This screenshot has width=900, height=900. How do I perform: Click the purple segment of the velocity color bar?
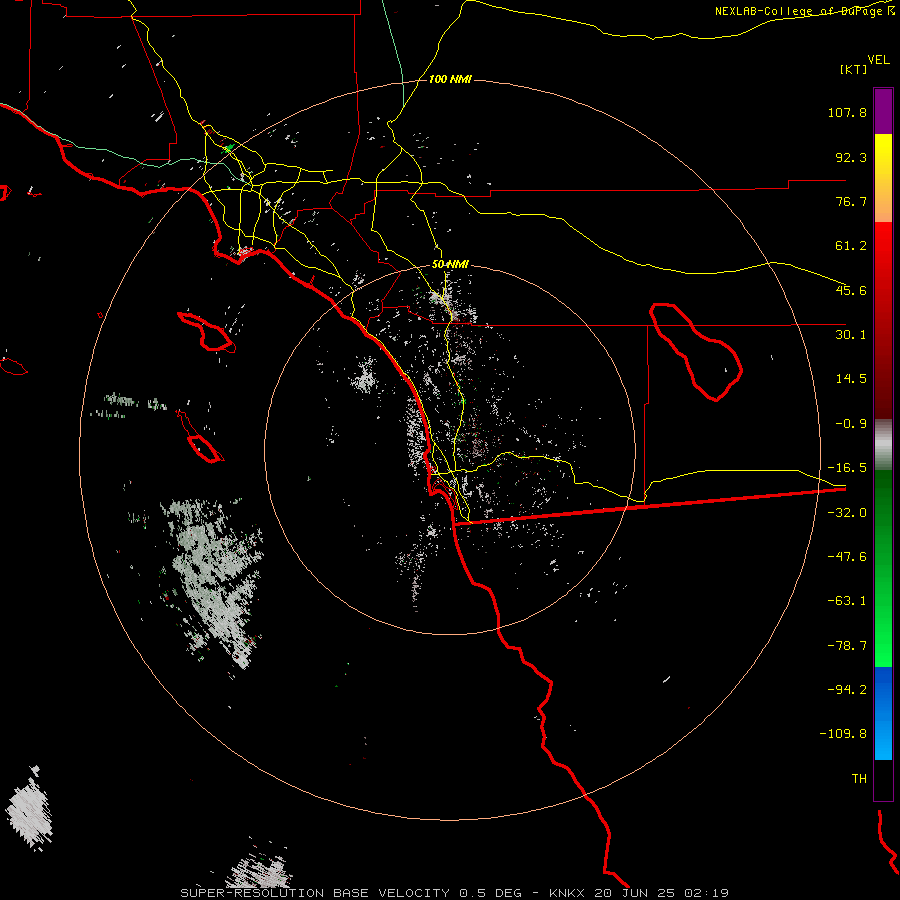click(x=883, y=111)
